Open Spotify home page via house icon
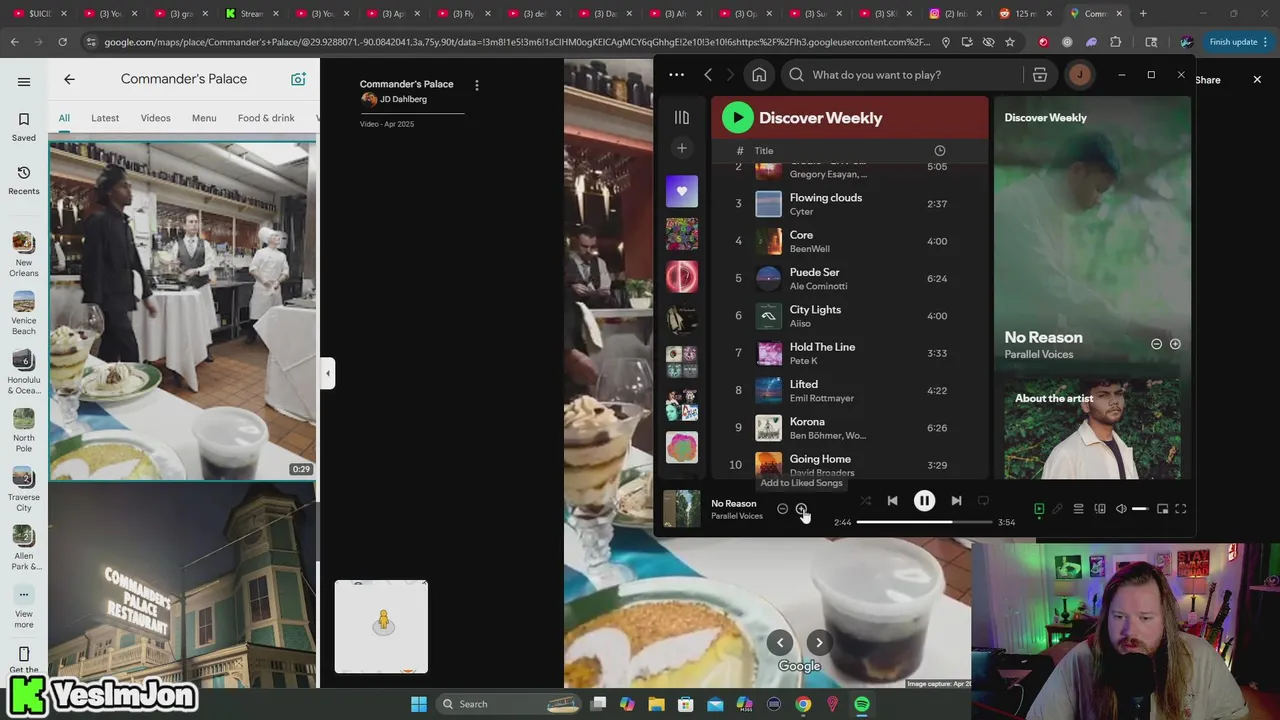The image size is (1280, 720). (759, 75)
